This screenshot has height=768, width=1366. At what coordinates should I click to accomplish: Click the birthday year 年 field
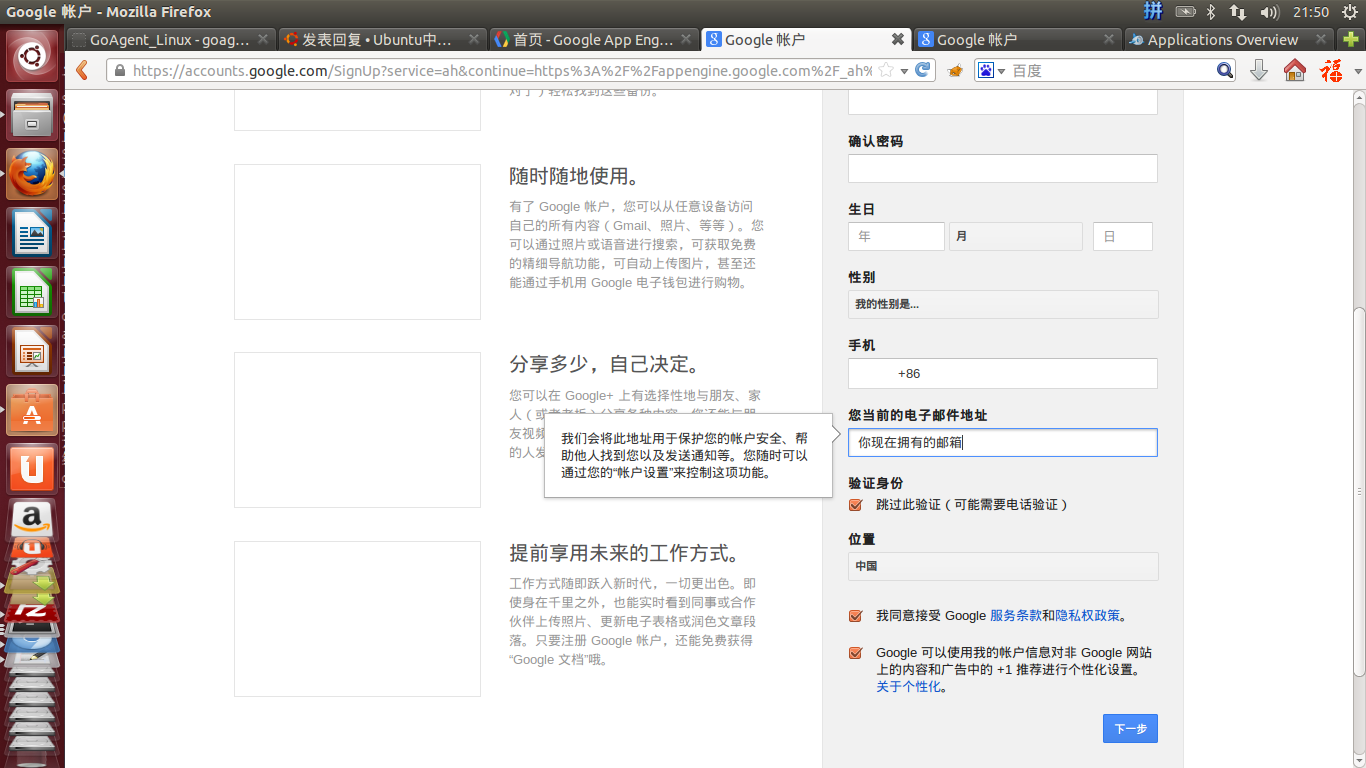pyautogui.click(x=896, y=236)
